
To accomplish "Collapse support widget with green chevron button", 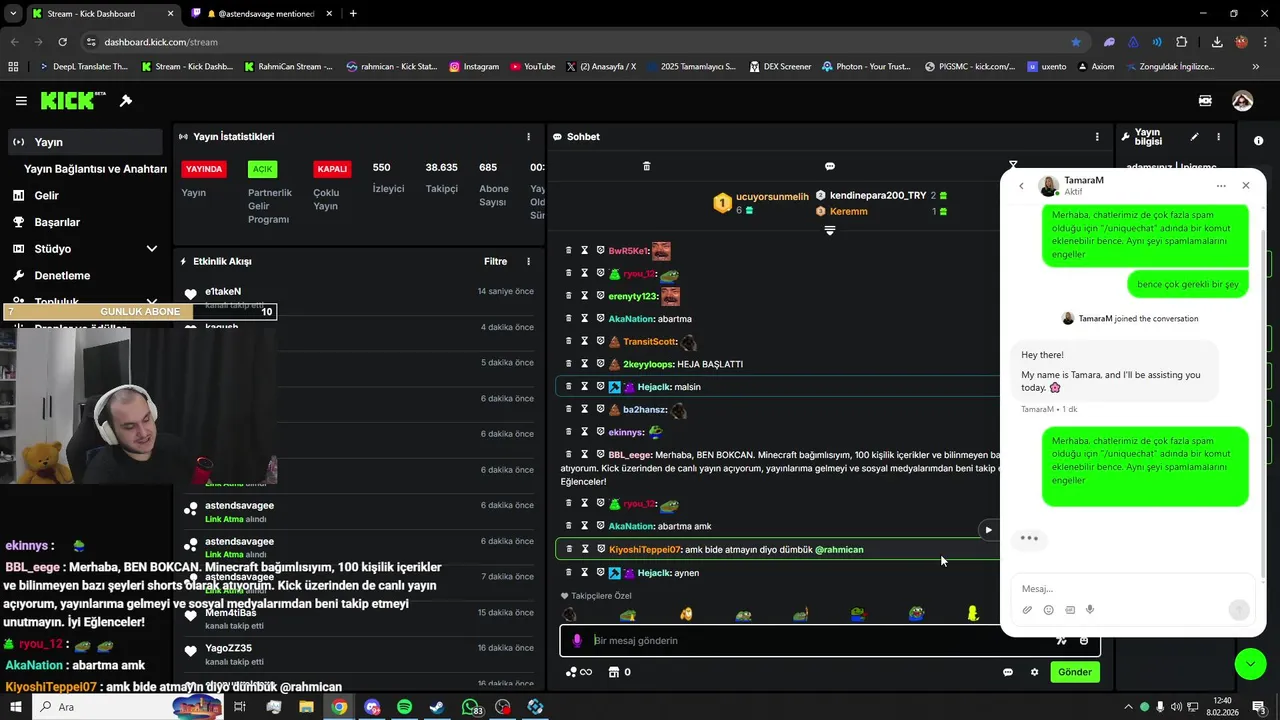I will [x=1250, y=664].
